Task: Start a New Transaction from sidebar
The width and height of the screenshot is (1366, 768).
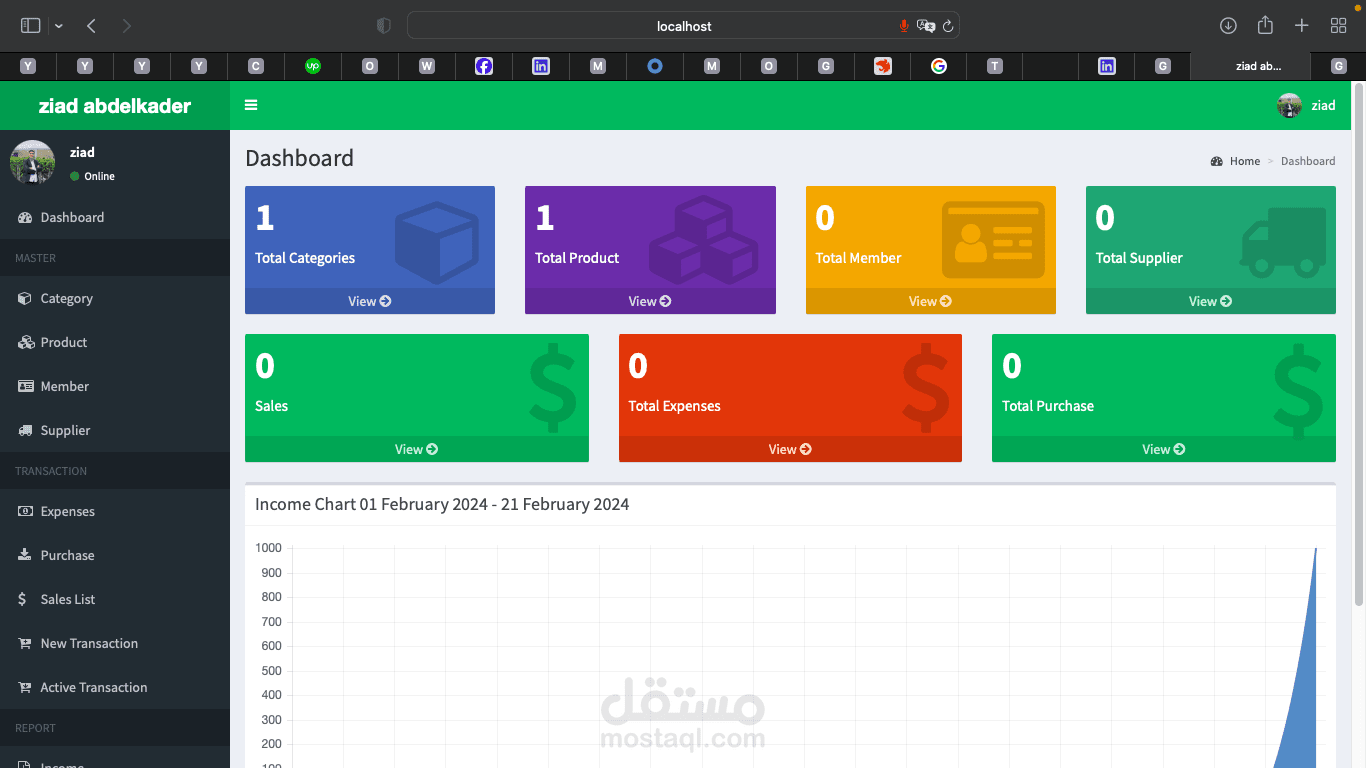Action: point(89,643)
